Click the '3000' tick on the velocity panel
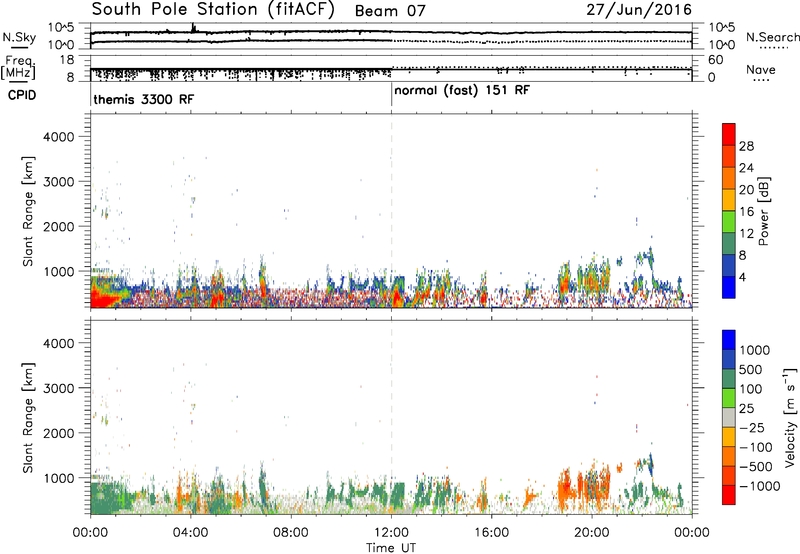The height and width of the screenshot is (554, 800). pyautogui.click(x=59, y=388)
